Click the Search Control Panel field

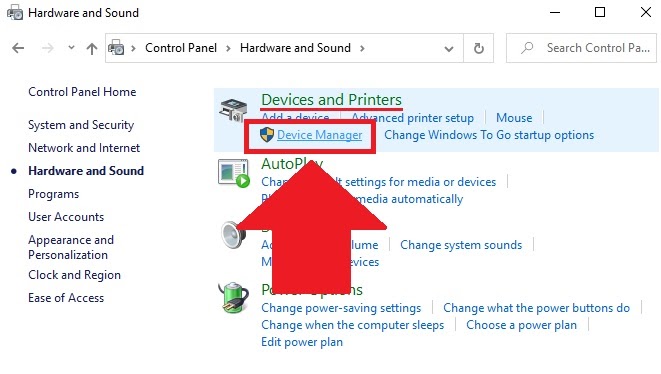click(581, 48)
